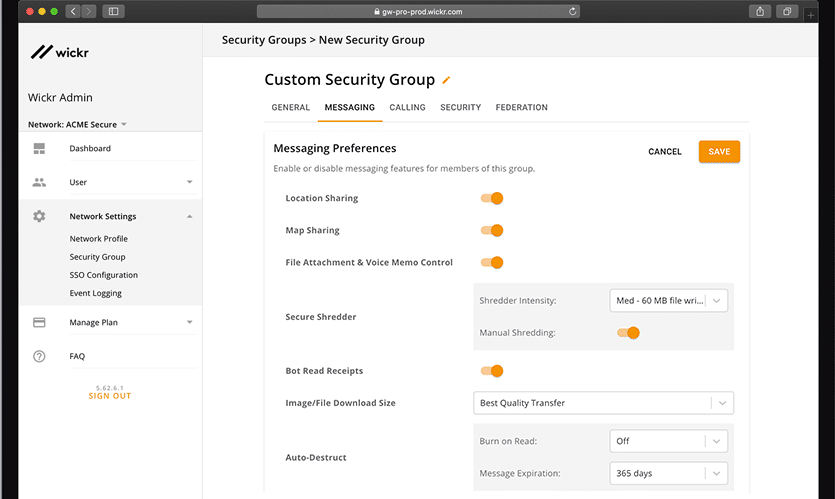Open Network Profile in sidebar

point(99,239)
